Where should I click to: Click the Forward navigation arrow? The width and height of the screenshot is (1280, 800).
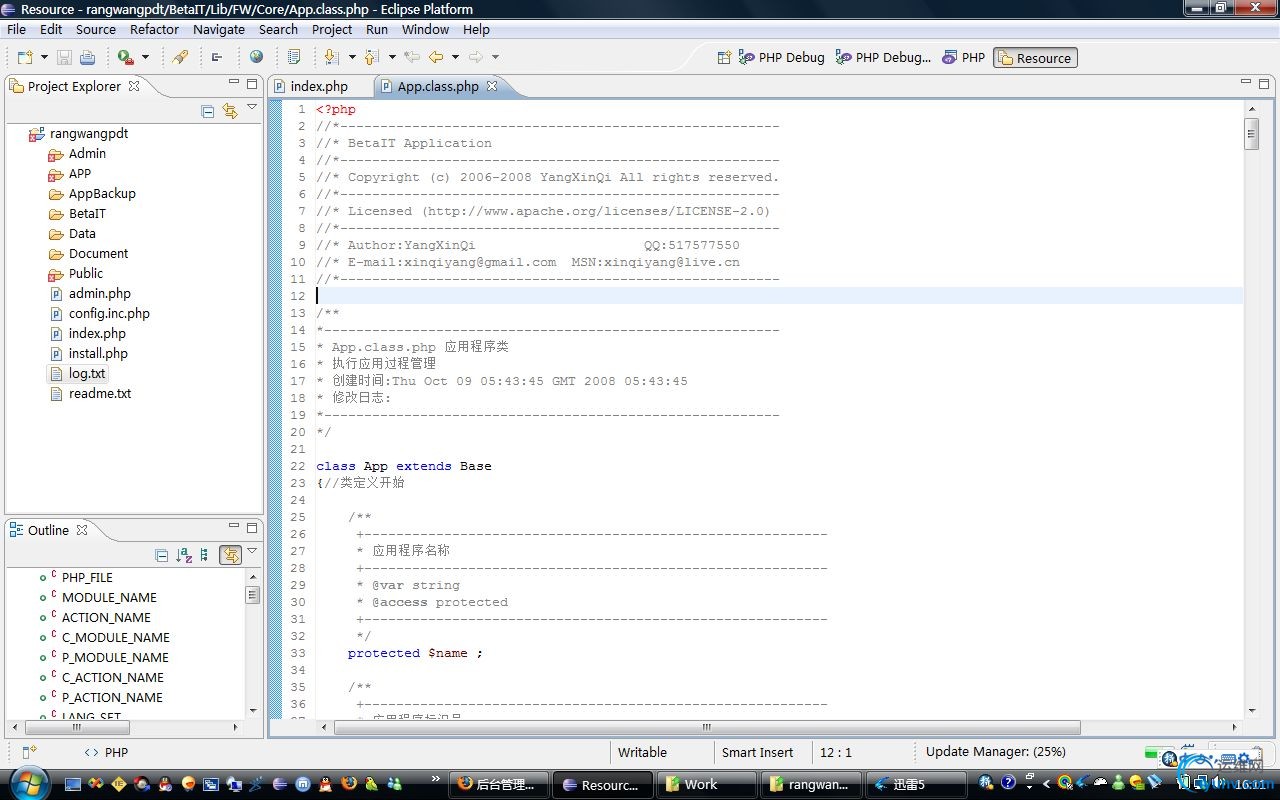click(x=476, y=57)
